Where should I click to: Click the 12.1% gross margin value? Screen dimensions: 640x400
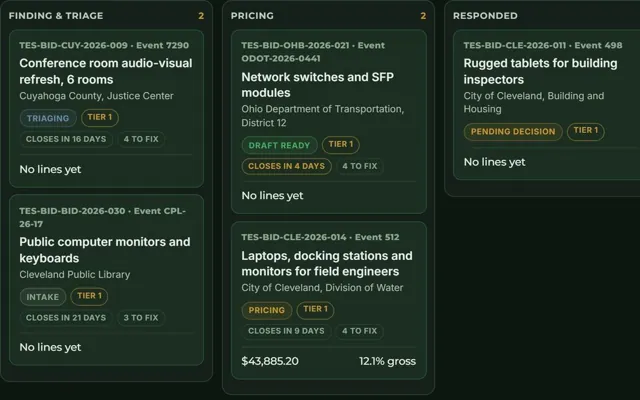click(387, 361)
